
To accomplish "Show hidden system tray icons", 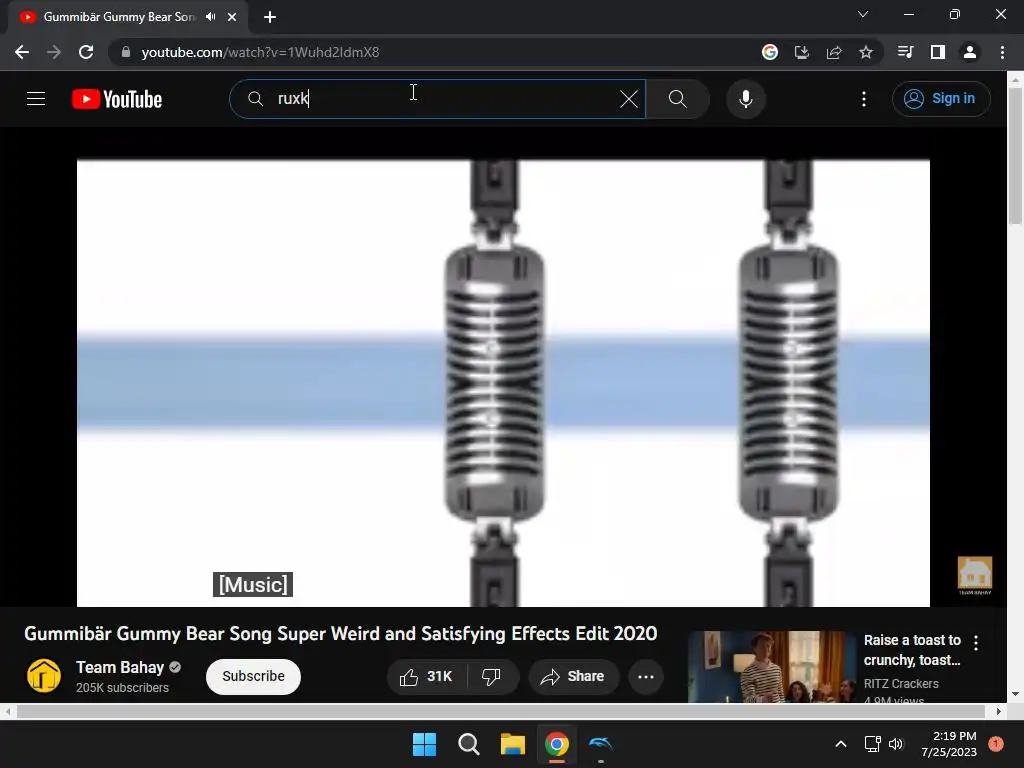I will pos(840,744).
